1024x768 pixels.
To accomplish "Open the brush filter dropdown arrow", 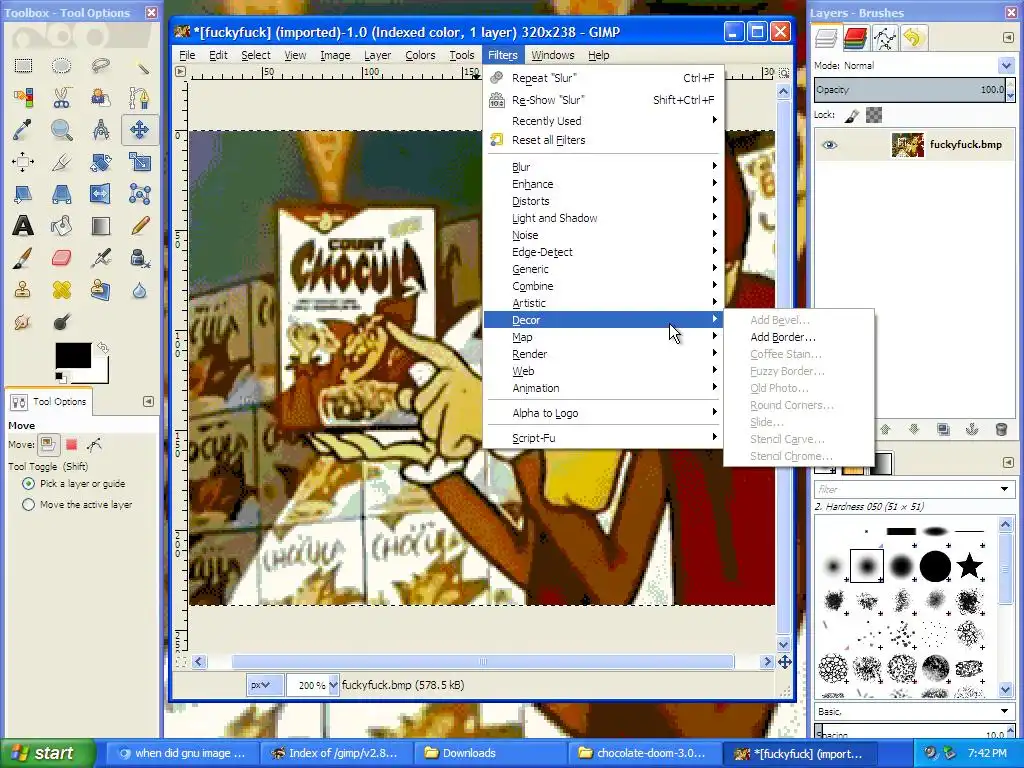I will [1004, 489].
